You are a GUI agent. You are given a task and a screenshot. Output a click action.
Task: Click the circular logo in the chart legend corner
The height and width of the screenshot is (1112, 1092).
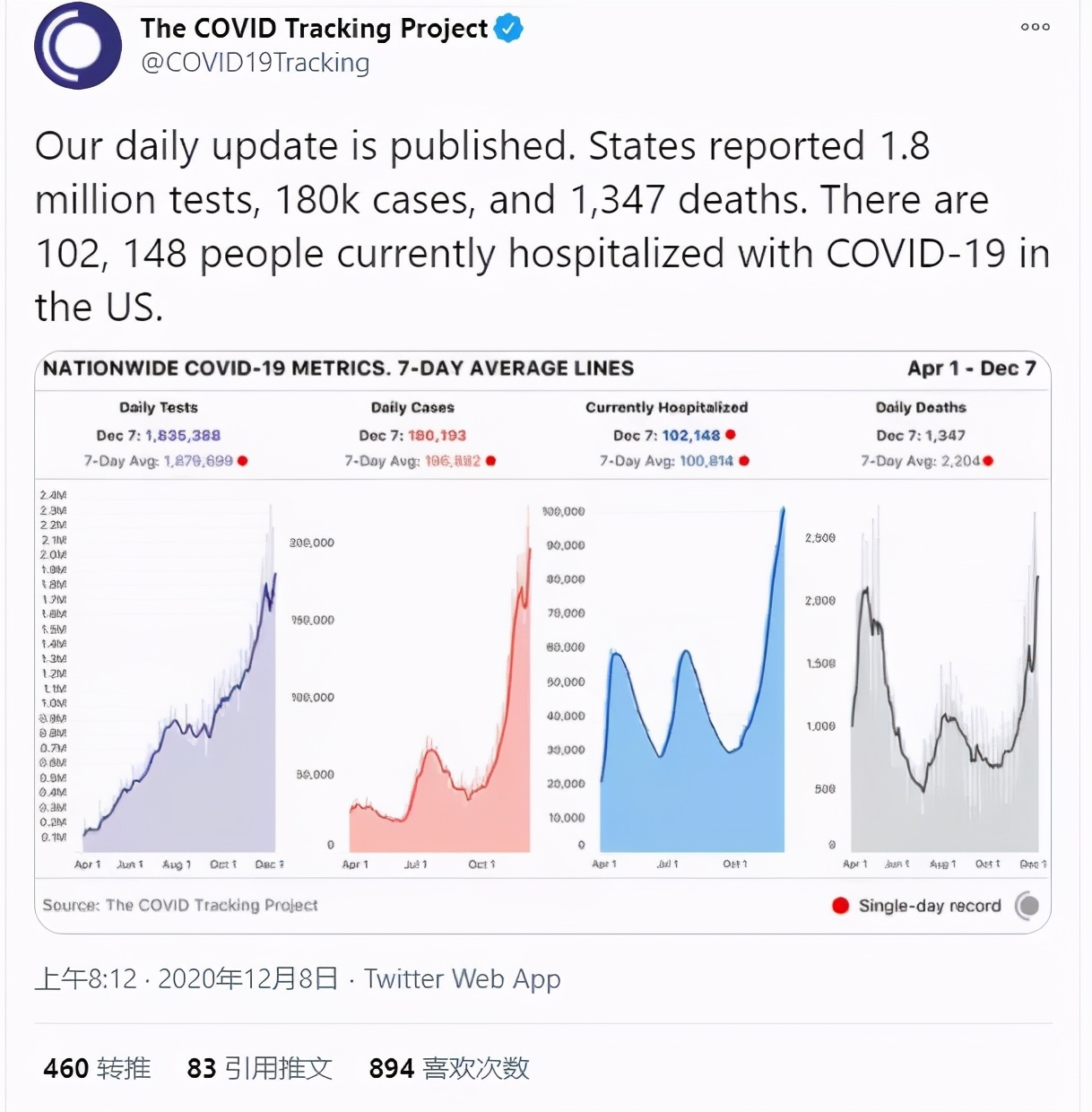pyautogui.click(x=1028, y=906)
